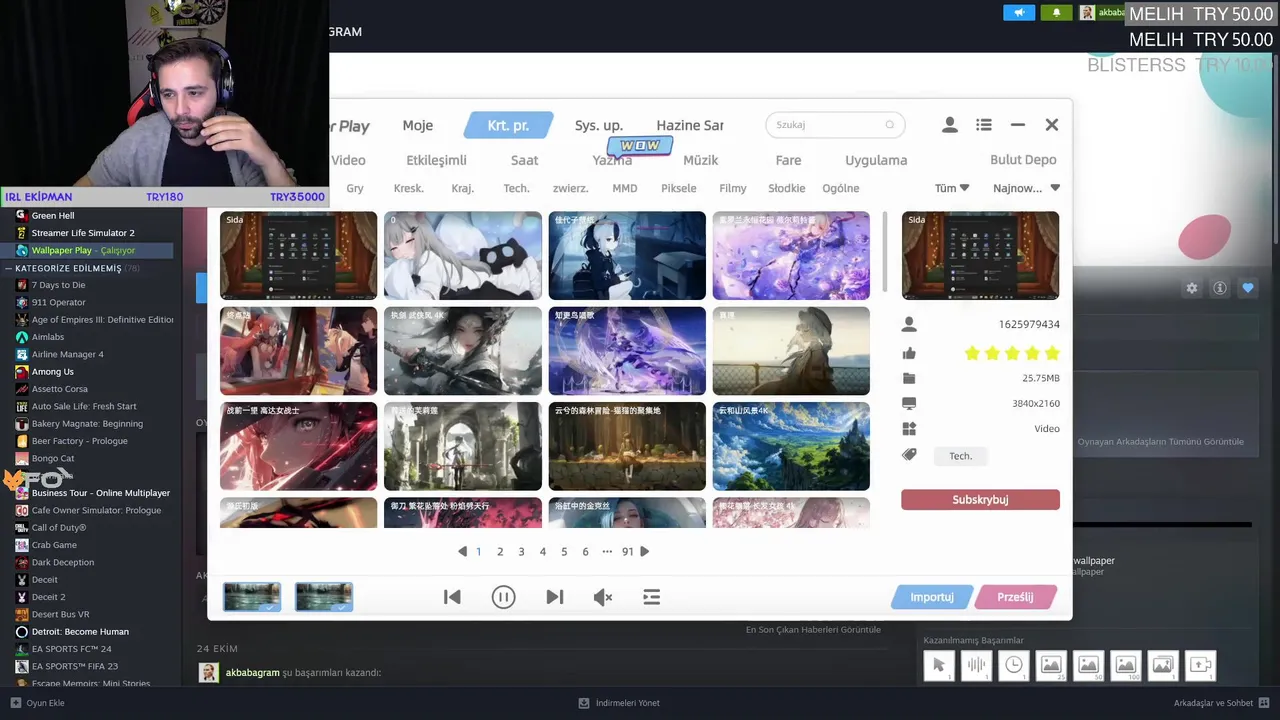Filter by the Filmy category

click(733, 188)
